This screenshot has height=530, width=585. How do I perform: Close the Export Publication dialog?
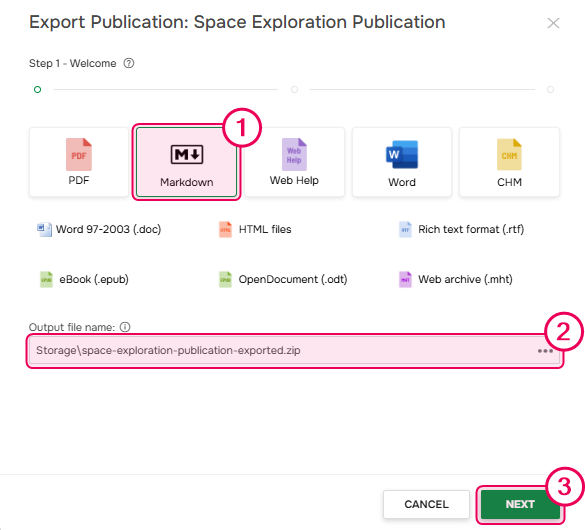(553, 23)
